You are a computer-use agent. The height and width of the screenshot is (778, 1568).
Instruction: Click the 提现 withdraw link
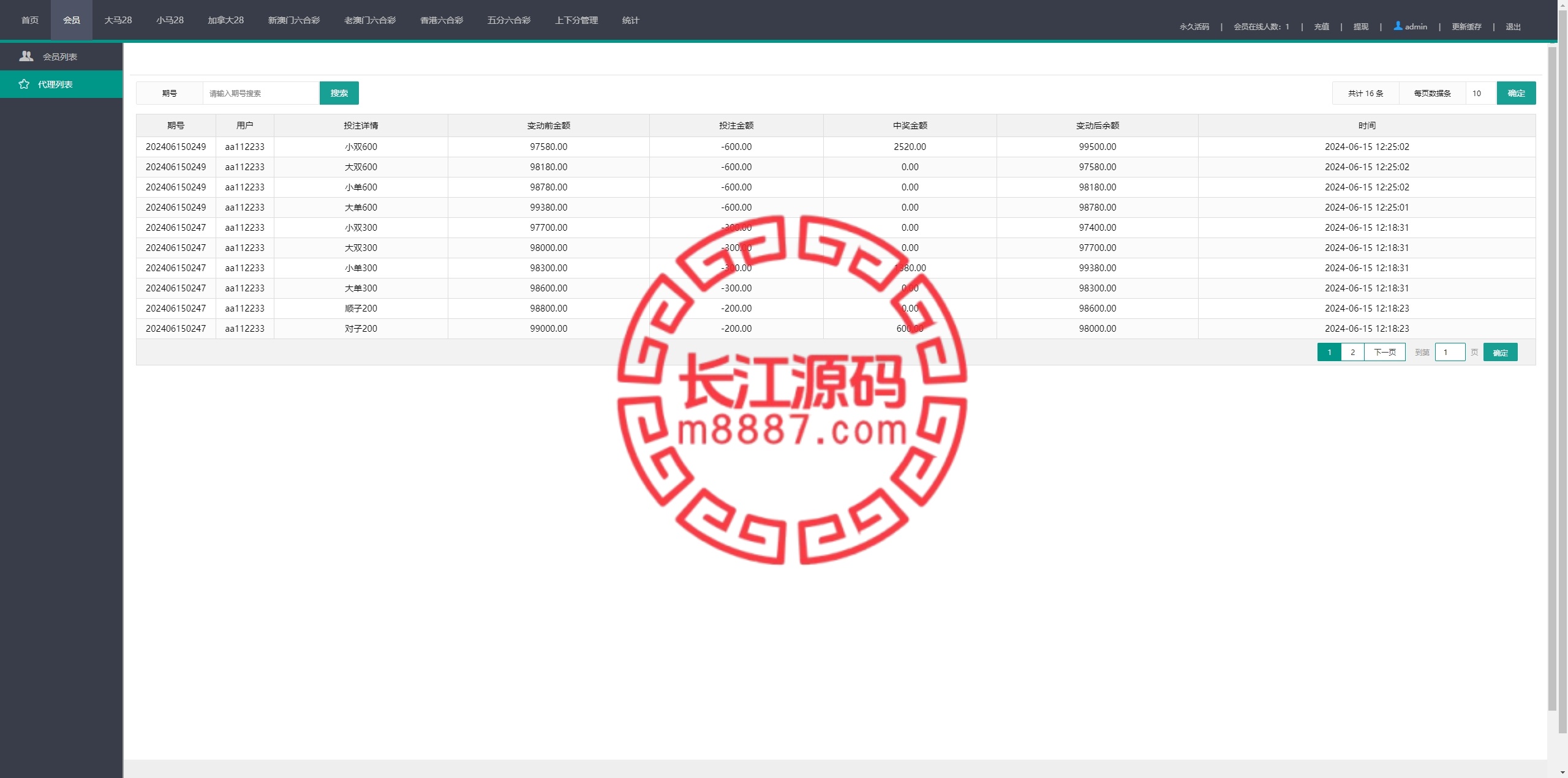(x=1361, y=26)
